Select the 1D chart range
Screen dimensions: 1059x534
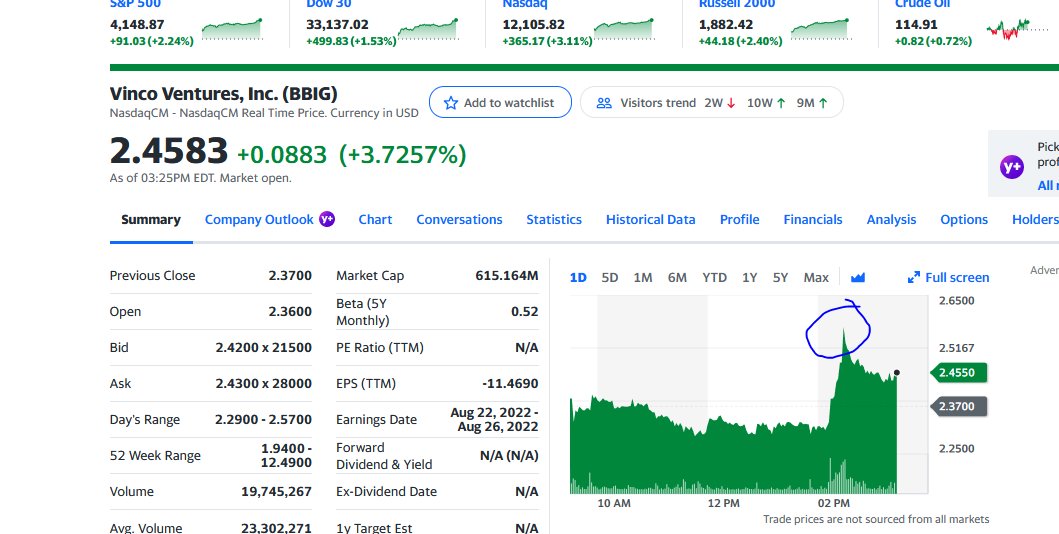(x=578, y=277)
